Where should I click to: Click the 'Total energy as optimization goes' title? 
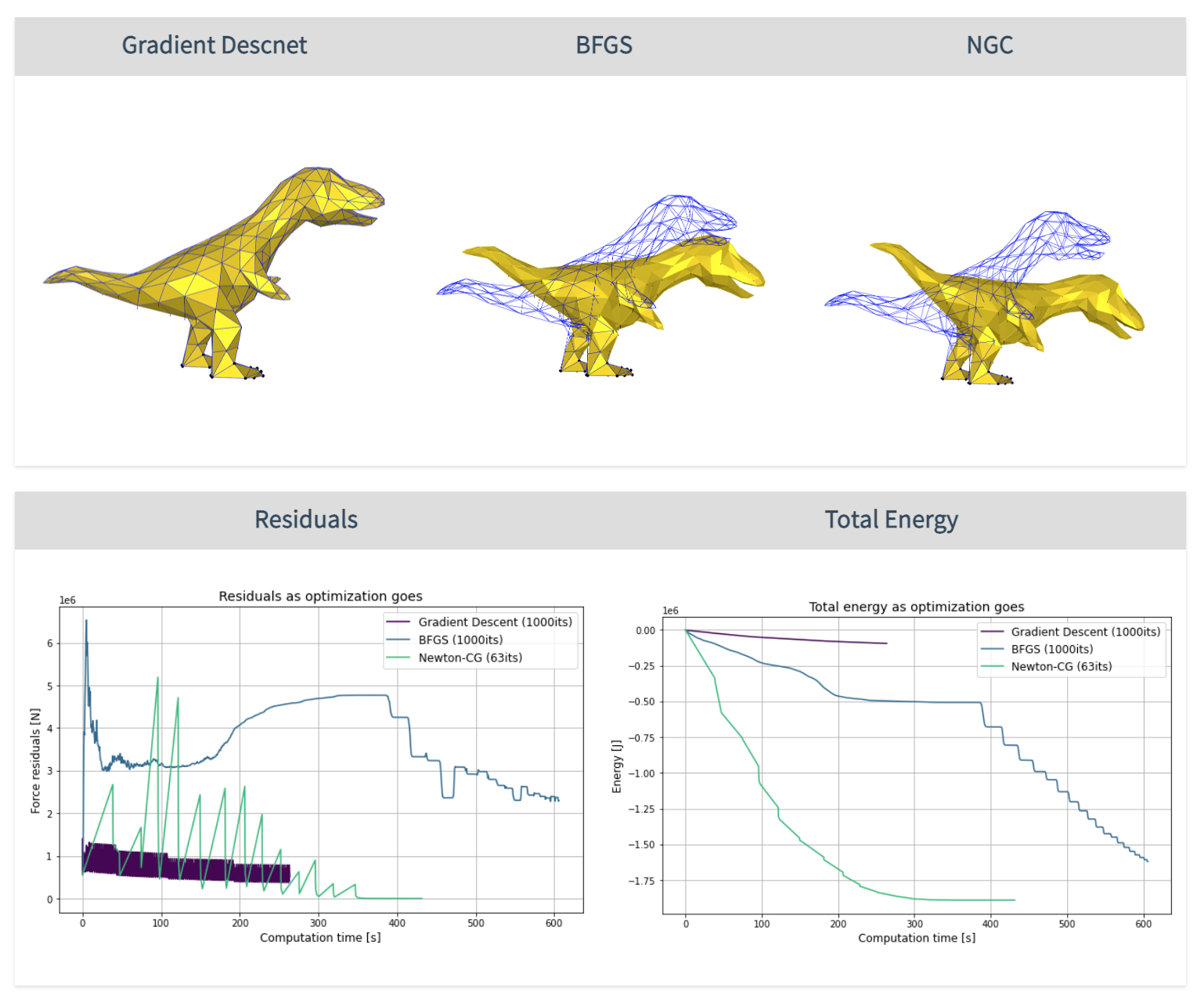[x=916, y=607]
